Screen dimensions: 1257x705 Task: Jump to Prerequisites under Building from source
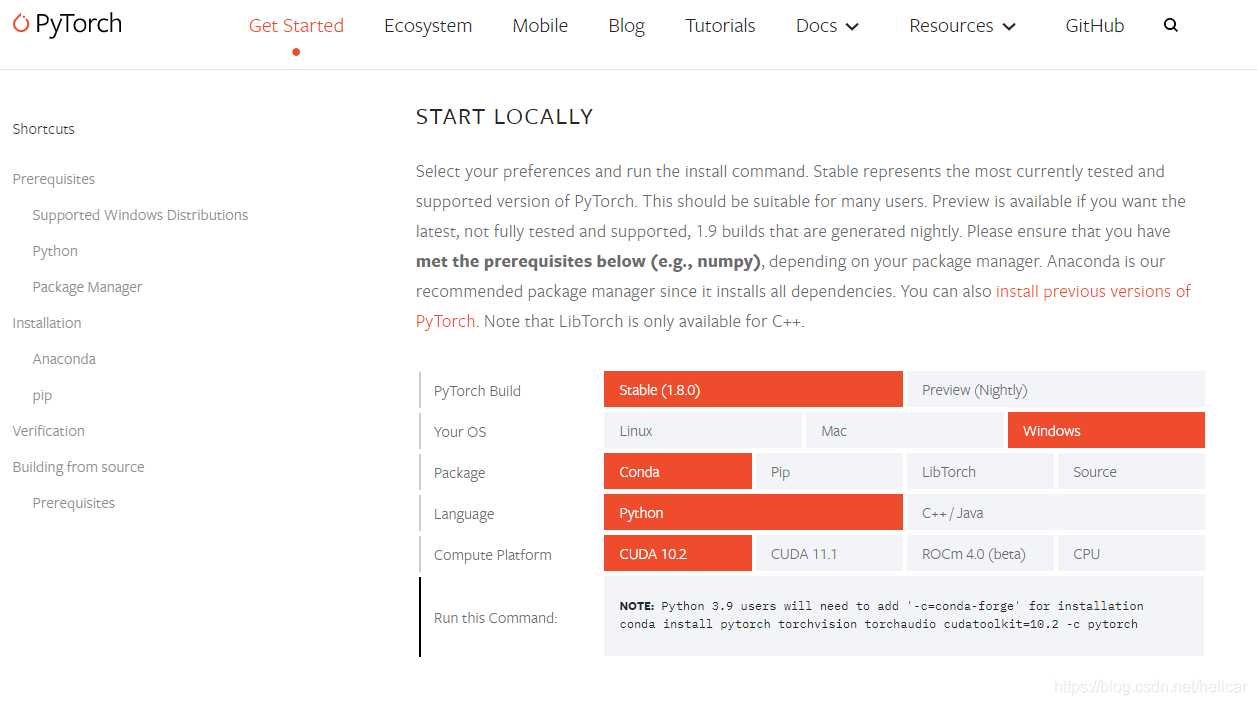(x=74, y=503)
